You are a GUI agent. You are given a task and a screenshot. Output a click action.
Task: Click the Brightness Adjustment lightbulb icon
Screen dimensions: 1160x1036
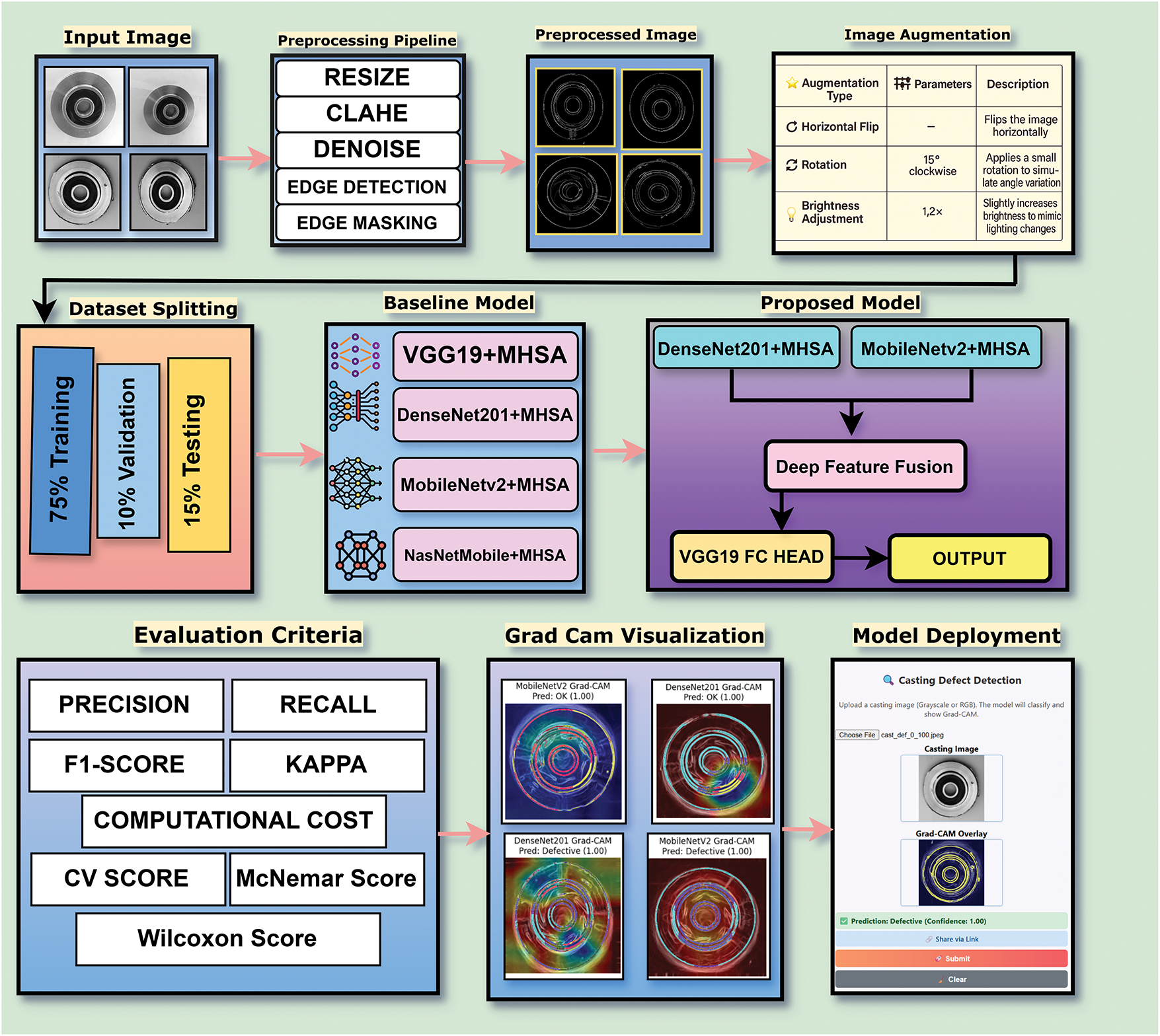point(791,213)
